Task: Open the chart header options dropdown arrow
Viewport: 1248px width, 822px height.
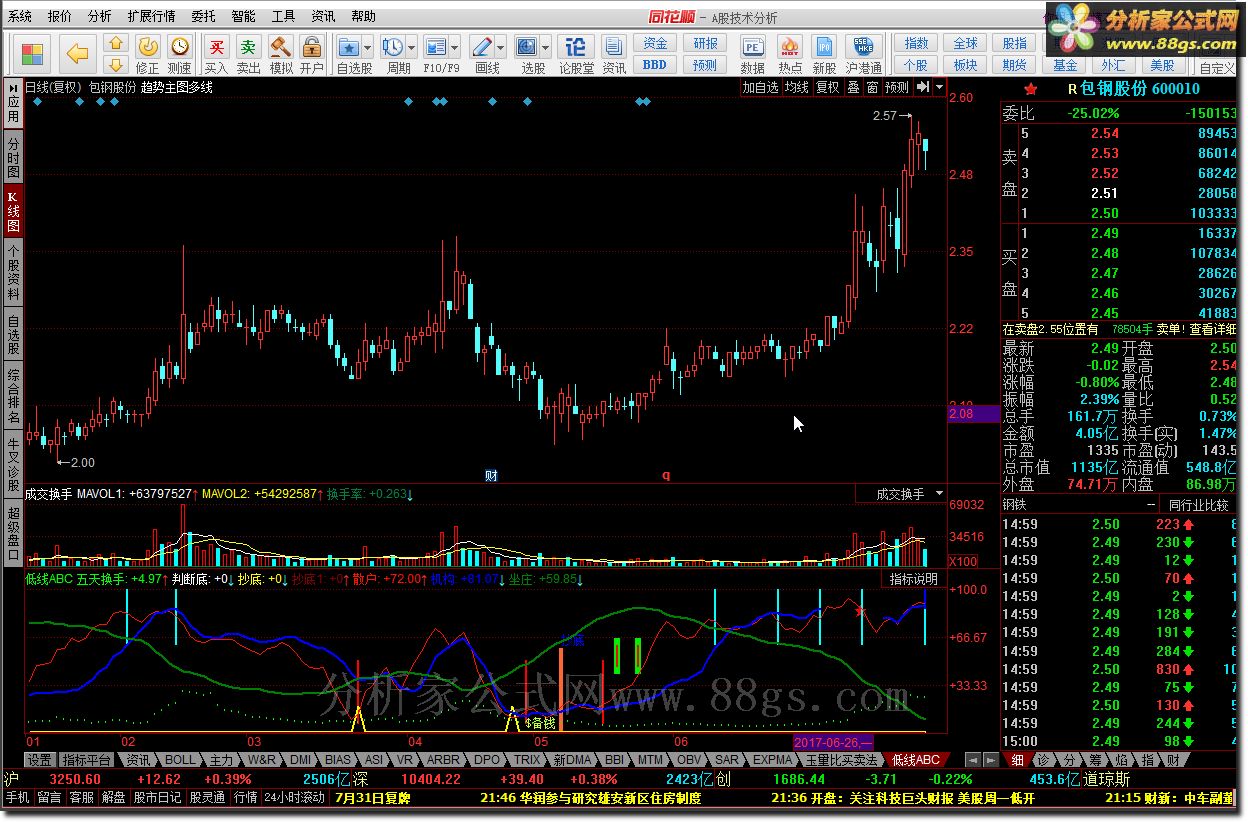Action: click(941, 87)
